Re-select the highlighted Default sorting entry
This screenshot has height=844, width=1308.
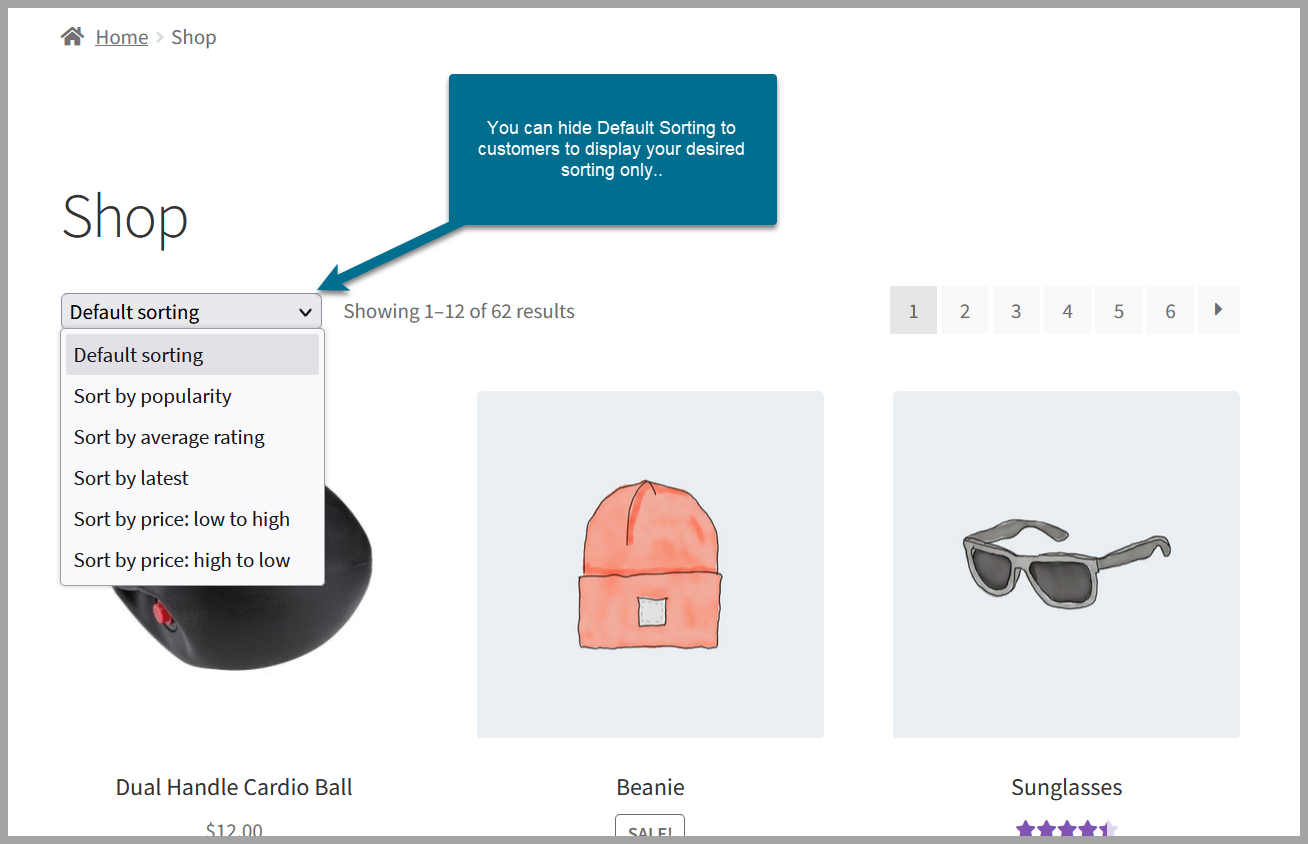pos(138,354)
